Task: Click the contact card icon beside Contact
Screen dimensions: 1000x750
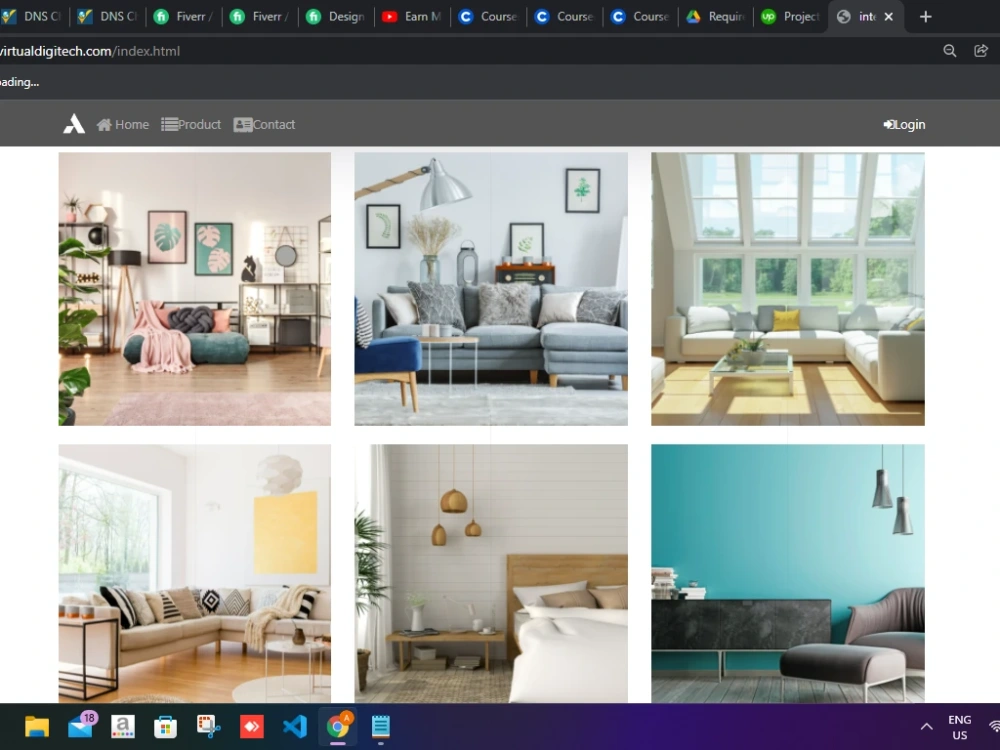Action: pos(242,124)
